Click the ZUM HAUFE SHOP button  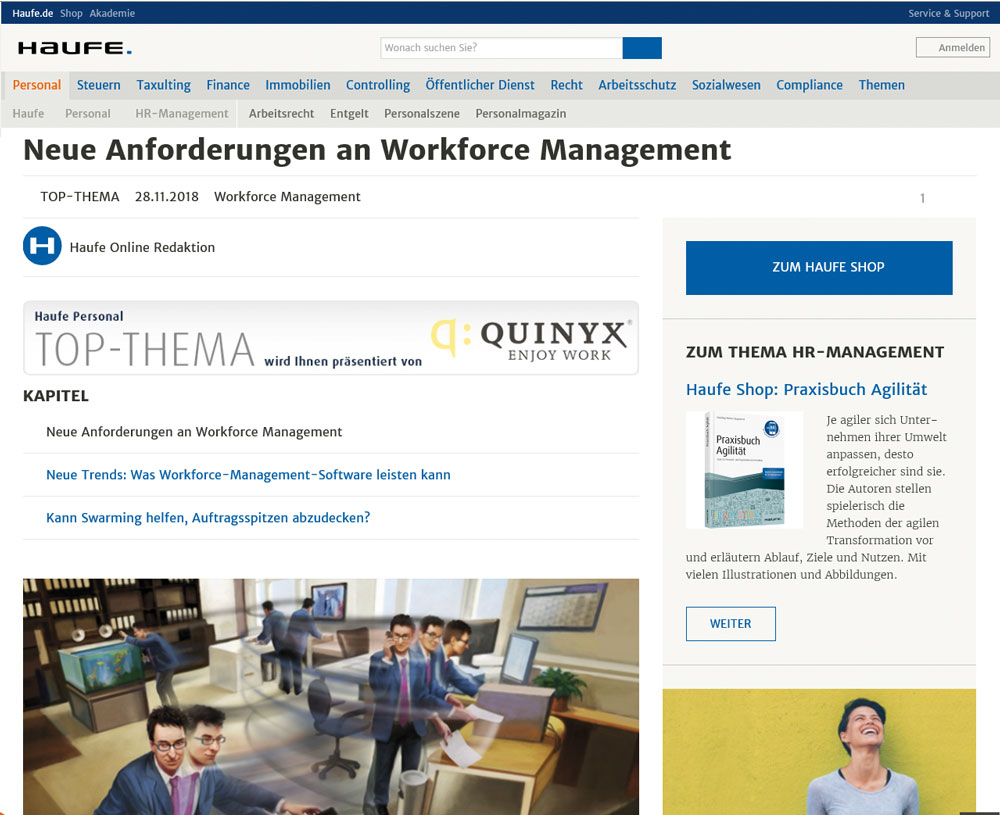(x=818, y=267)
